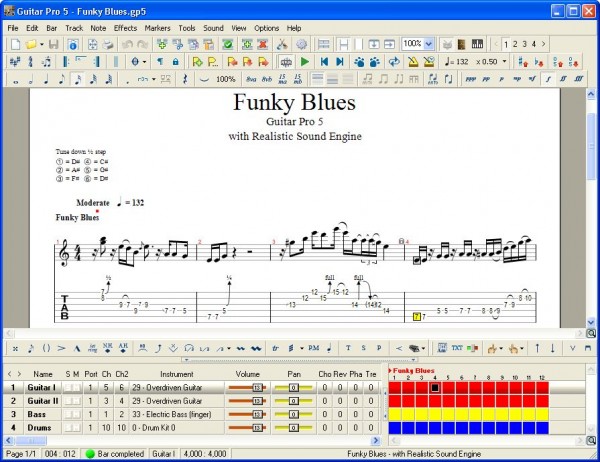Open the Markers menu
Screen dimensions: 600x462
click(x=157, y=28)
